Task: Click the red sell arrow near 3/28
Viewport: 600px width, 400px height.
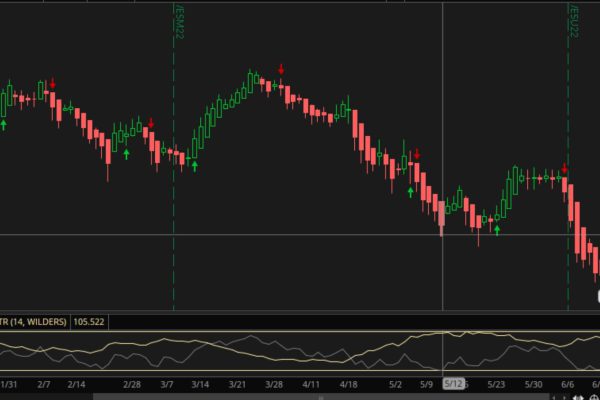Action: [281, 69]
